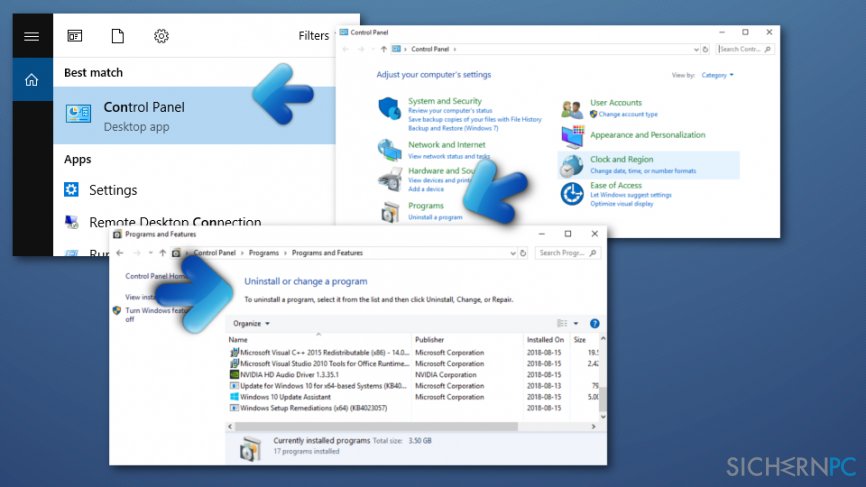Open System and Security category
The image size is (866, 487).
[x=445, y=101]
